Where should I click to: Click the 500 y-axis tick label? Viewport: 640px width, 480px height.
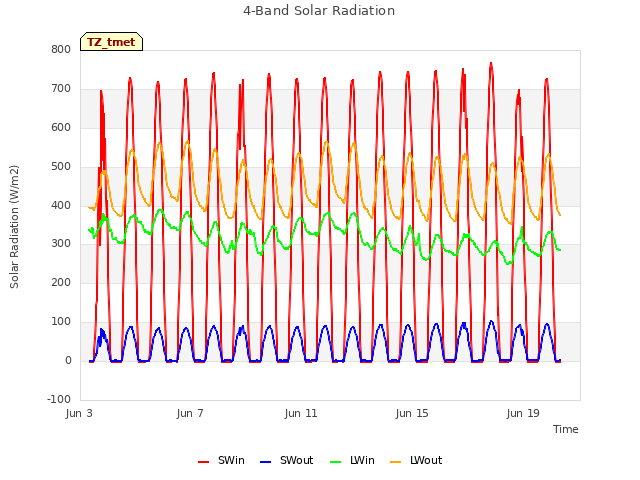tap(61, 167)
